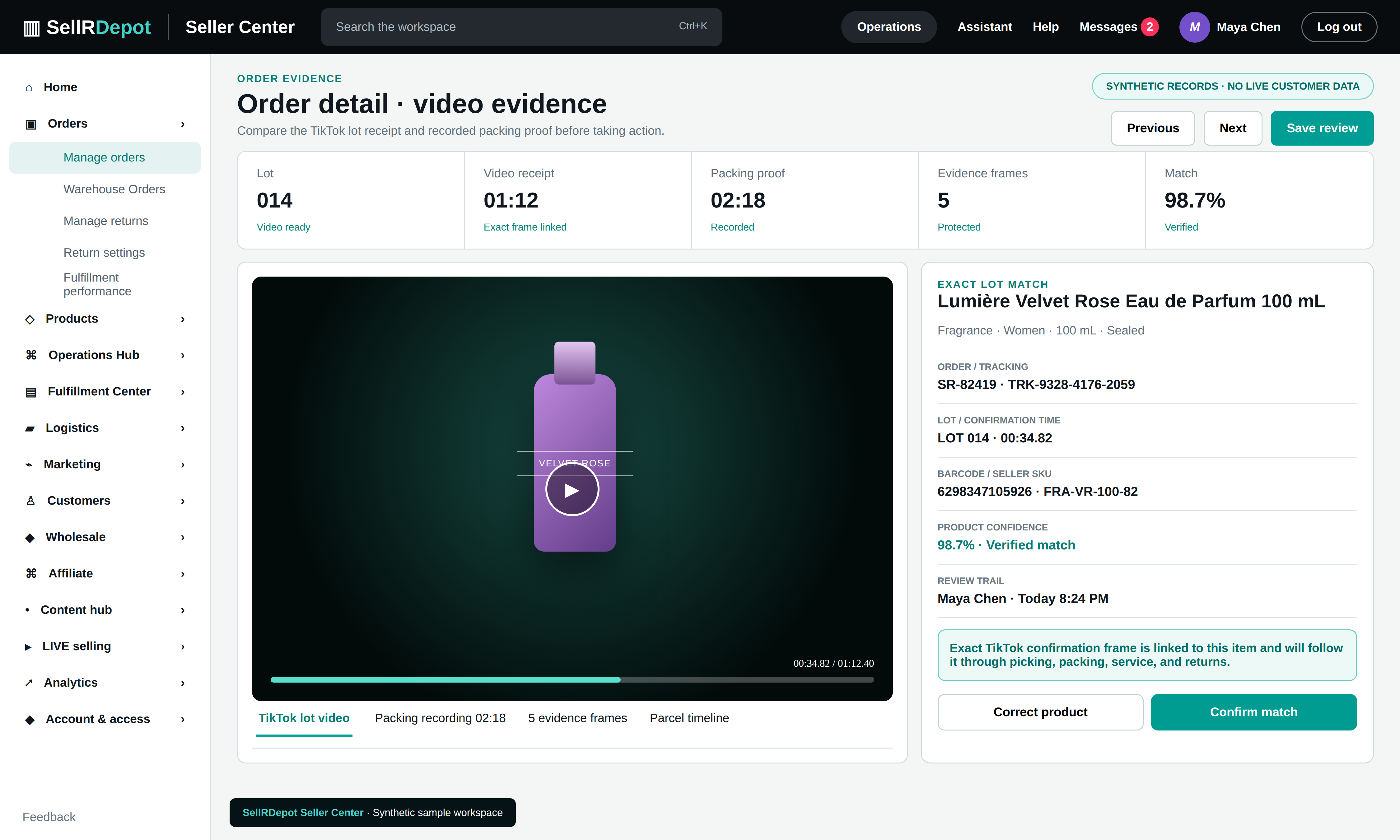Image resolution: width=1400 pixels, height=840 pixels.
Task: Expand the Fulfillment Center chevron
Action: [x=183, y=392]
